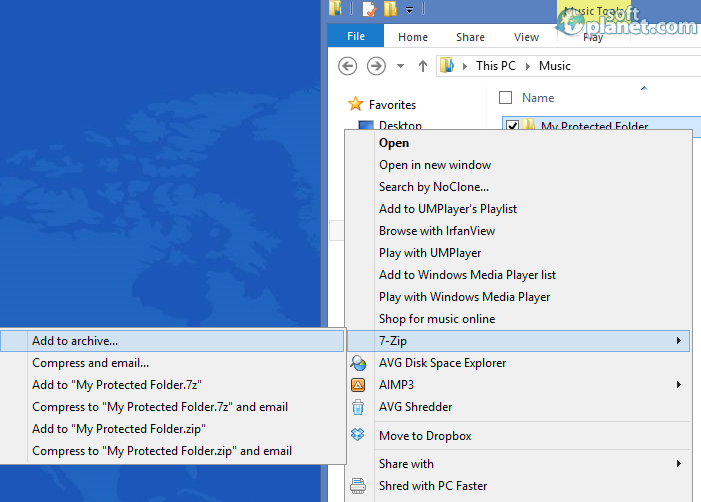Expand the Share with submenu arrow
The image size is (701, 502).
(x=679, y=464)
